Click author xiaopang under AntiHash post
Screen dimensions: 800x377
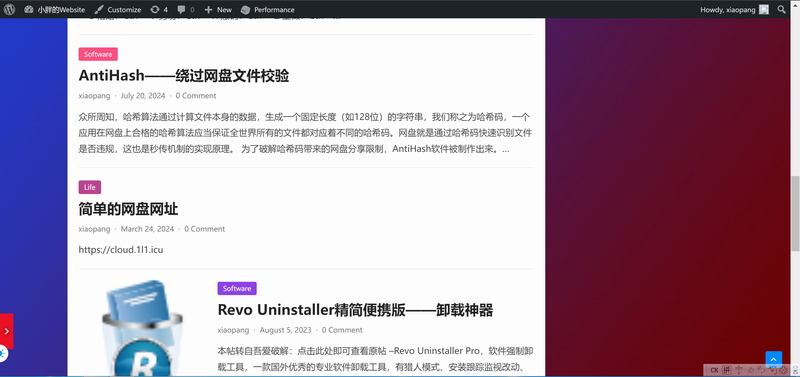tap(94, 95)
